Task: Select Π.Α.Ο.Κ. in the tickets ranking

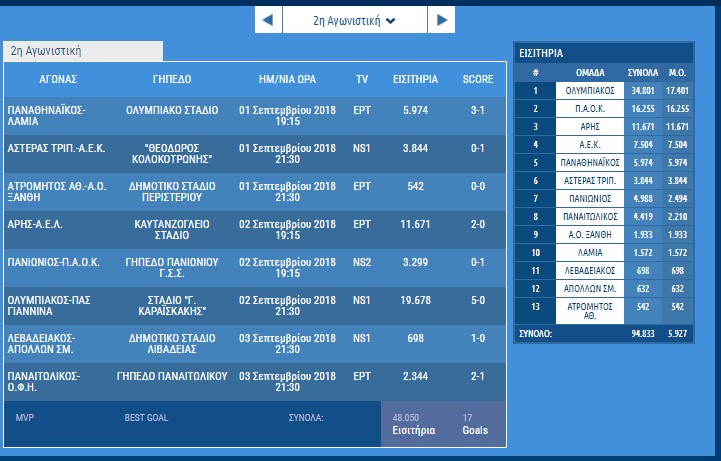Action: [588, 109]
